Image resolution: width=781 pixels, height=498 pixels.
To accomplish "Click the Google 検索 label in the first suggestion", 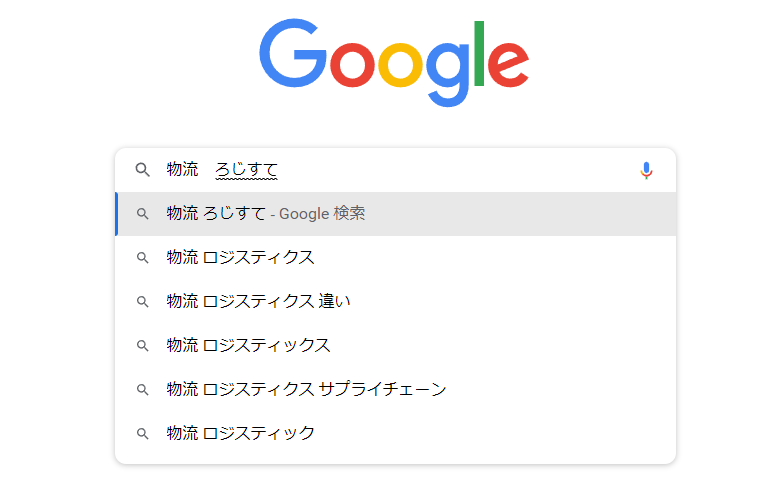I will 322,214.
